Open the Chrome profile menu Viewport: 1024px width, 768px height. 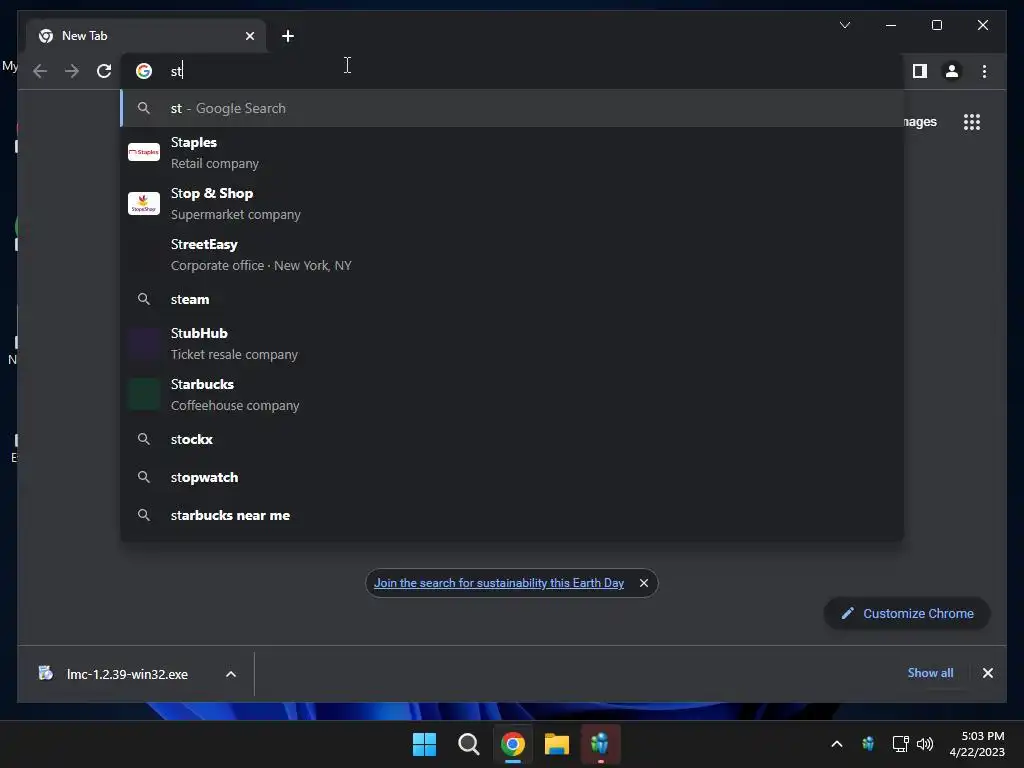click(952, 71)
